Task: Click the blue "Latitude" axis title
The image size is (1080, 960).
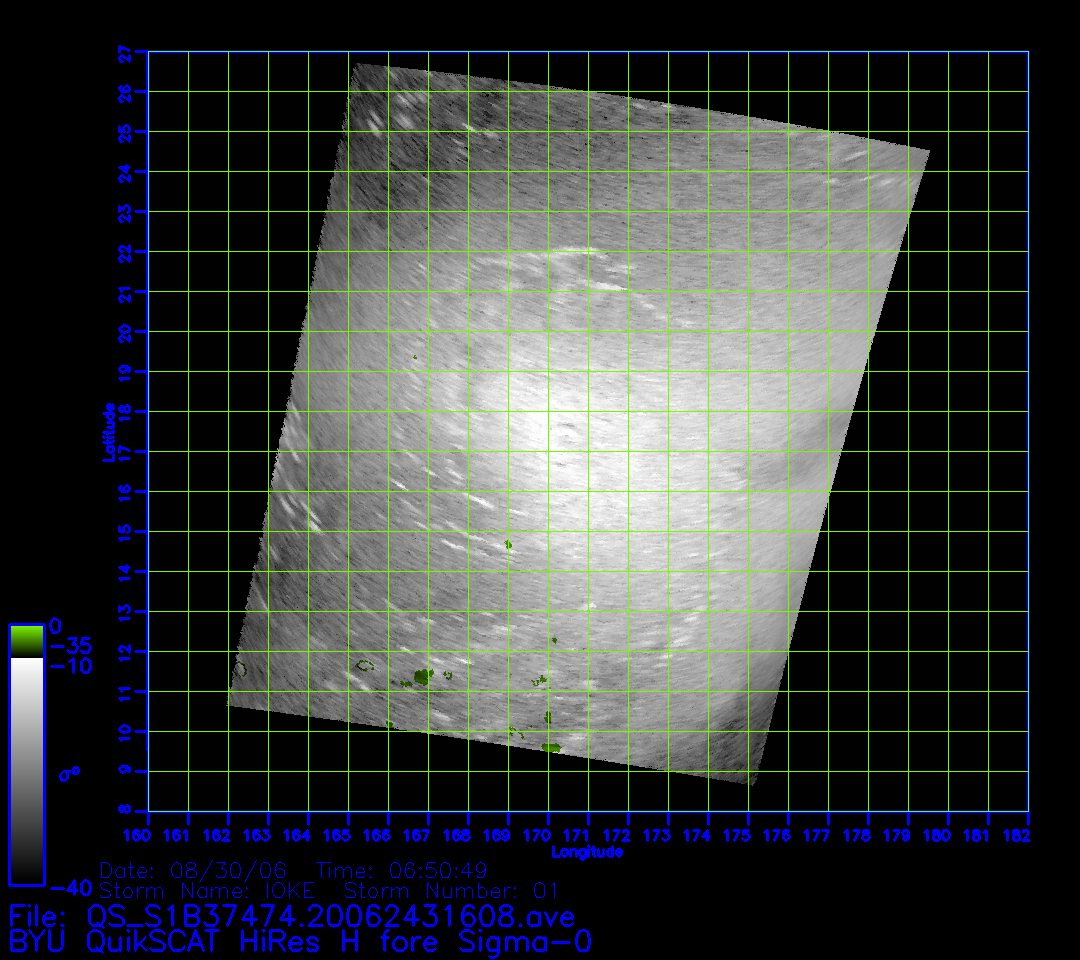Action: coord(108,431)
